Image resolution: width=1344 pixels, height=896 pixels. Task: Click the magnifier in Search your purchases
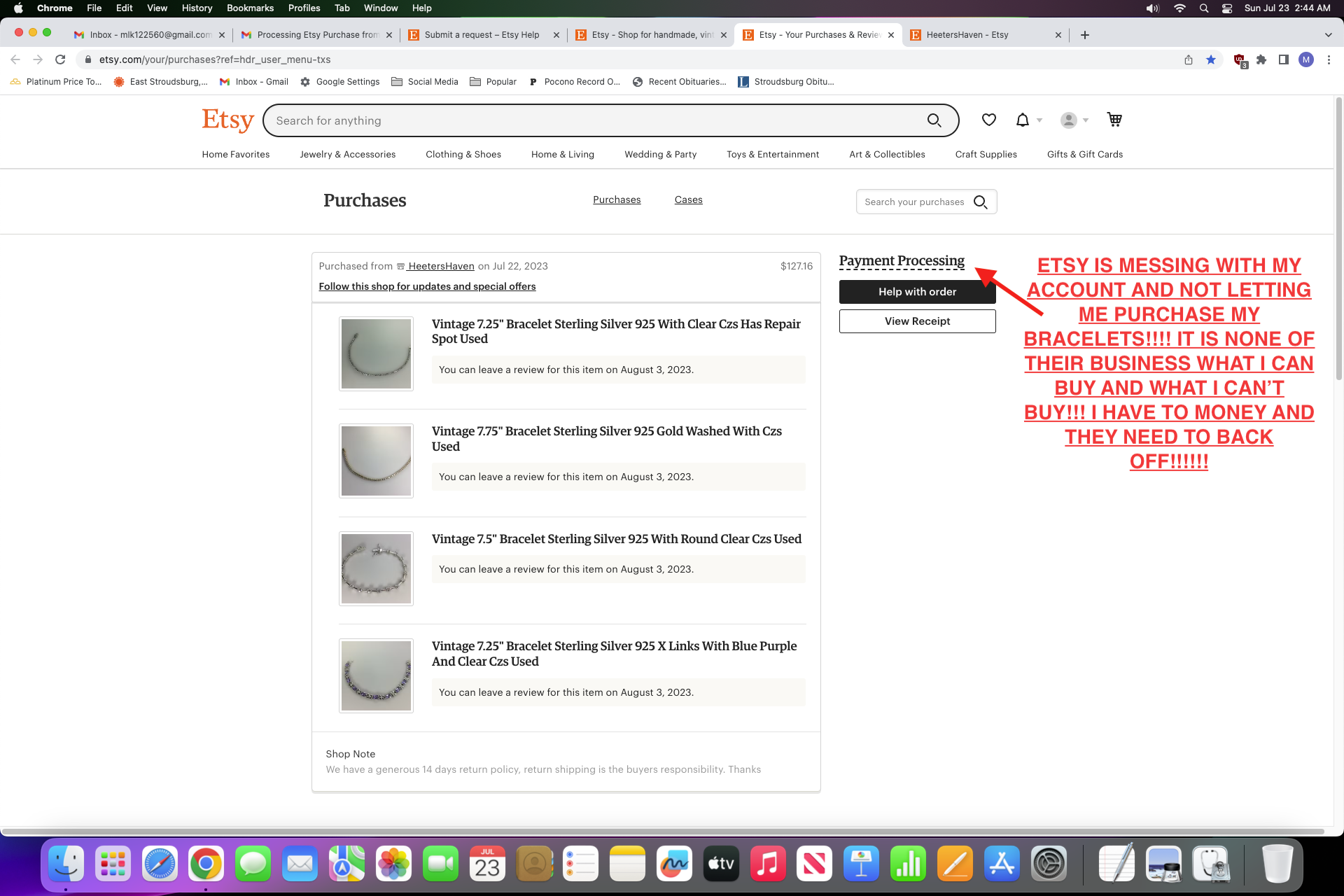[981, 202]
